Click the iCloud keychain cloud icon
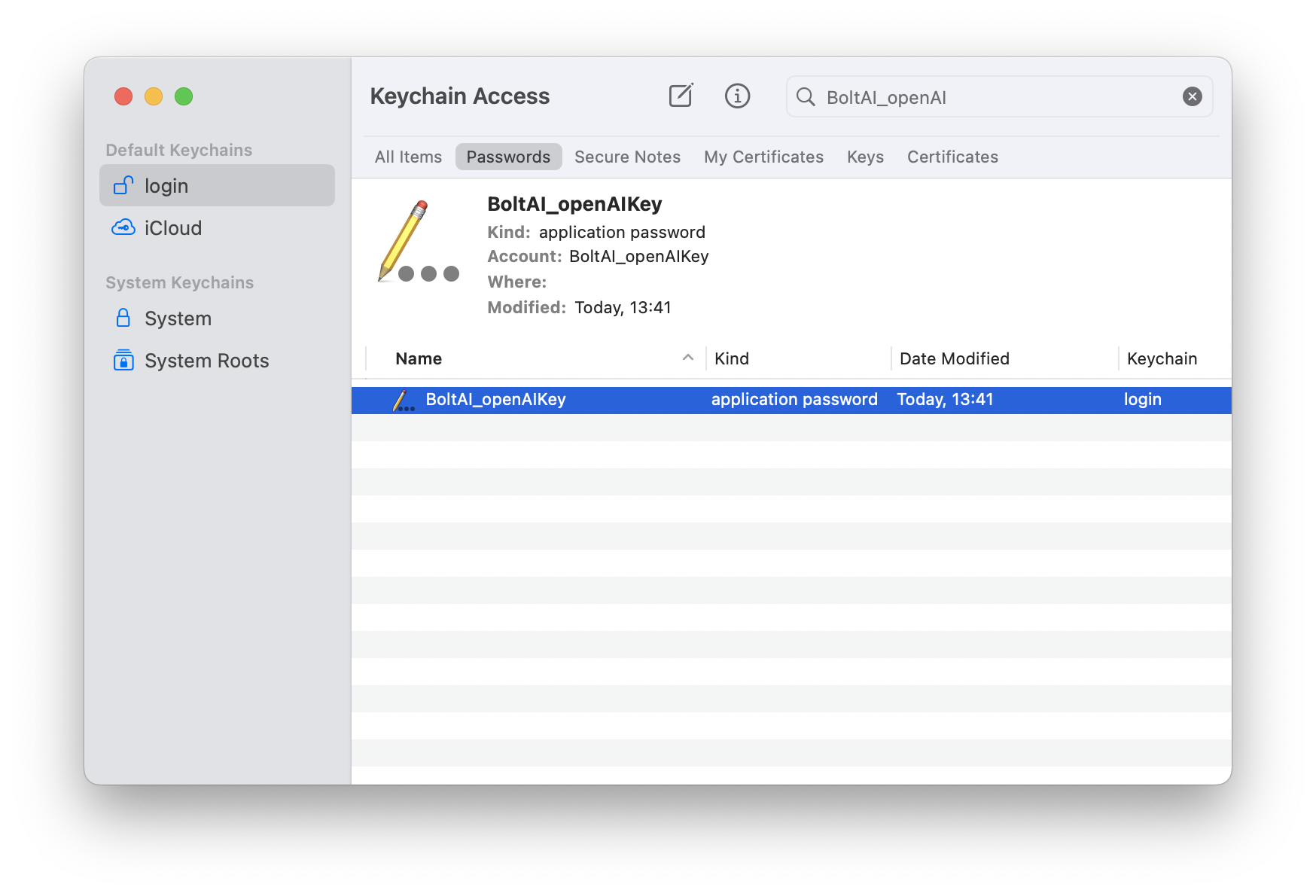The width and height of the screenshot is (1316, 896). click(123, 227)
